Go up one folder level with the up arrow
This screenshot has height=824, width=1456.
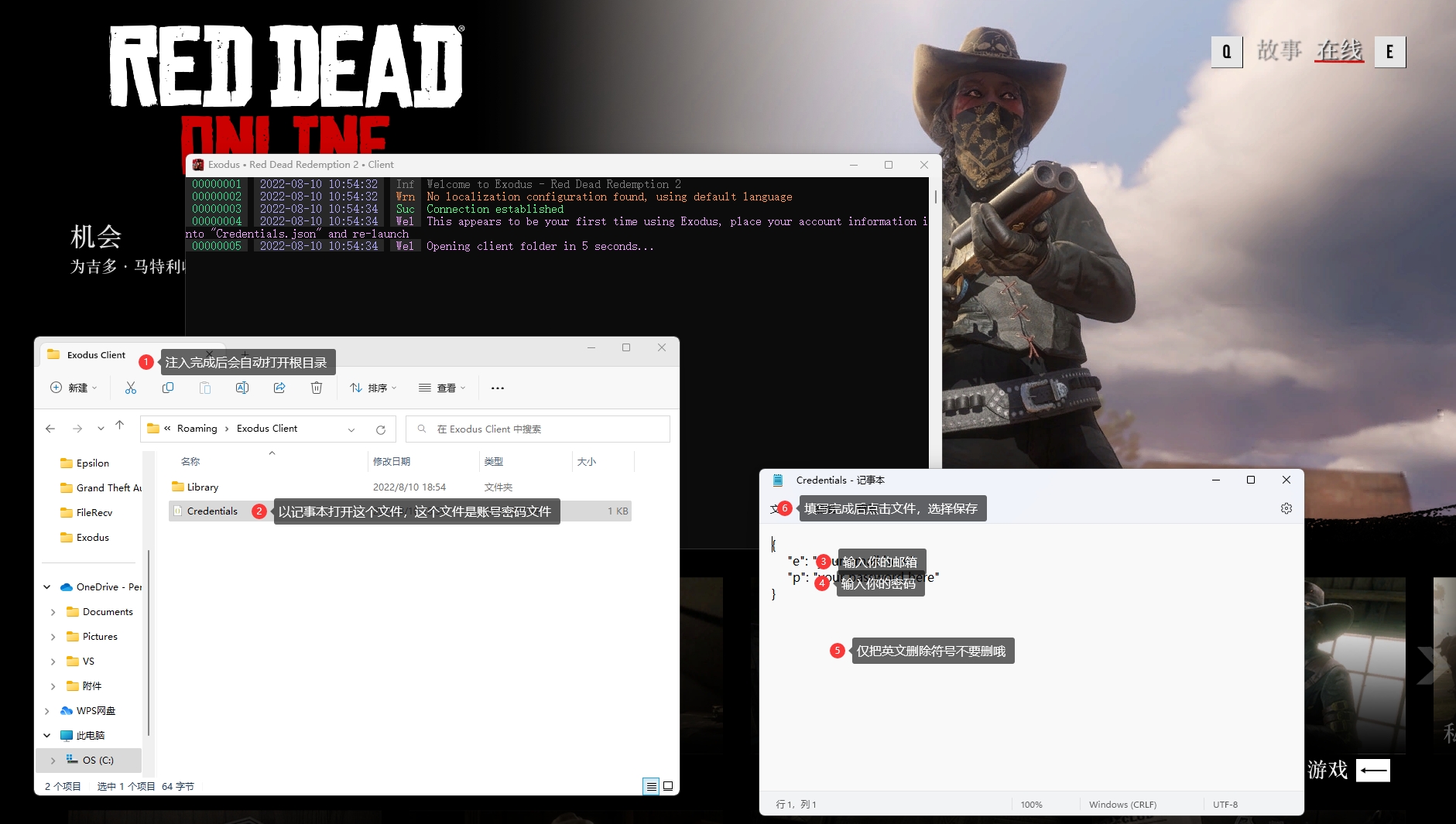point(119,426)
